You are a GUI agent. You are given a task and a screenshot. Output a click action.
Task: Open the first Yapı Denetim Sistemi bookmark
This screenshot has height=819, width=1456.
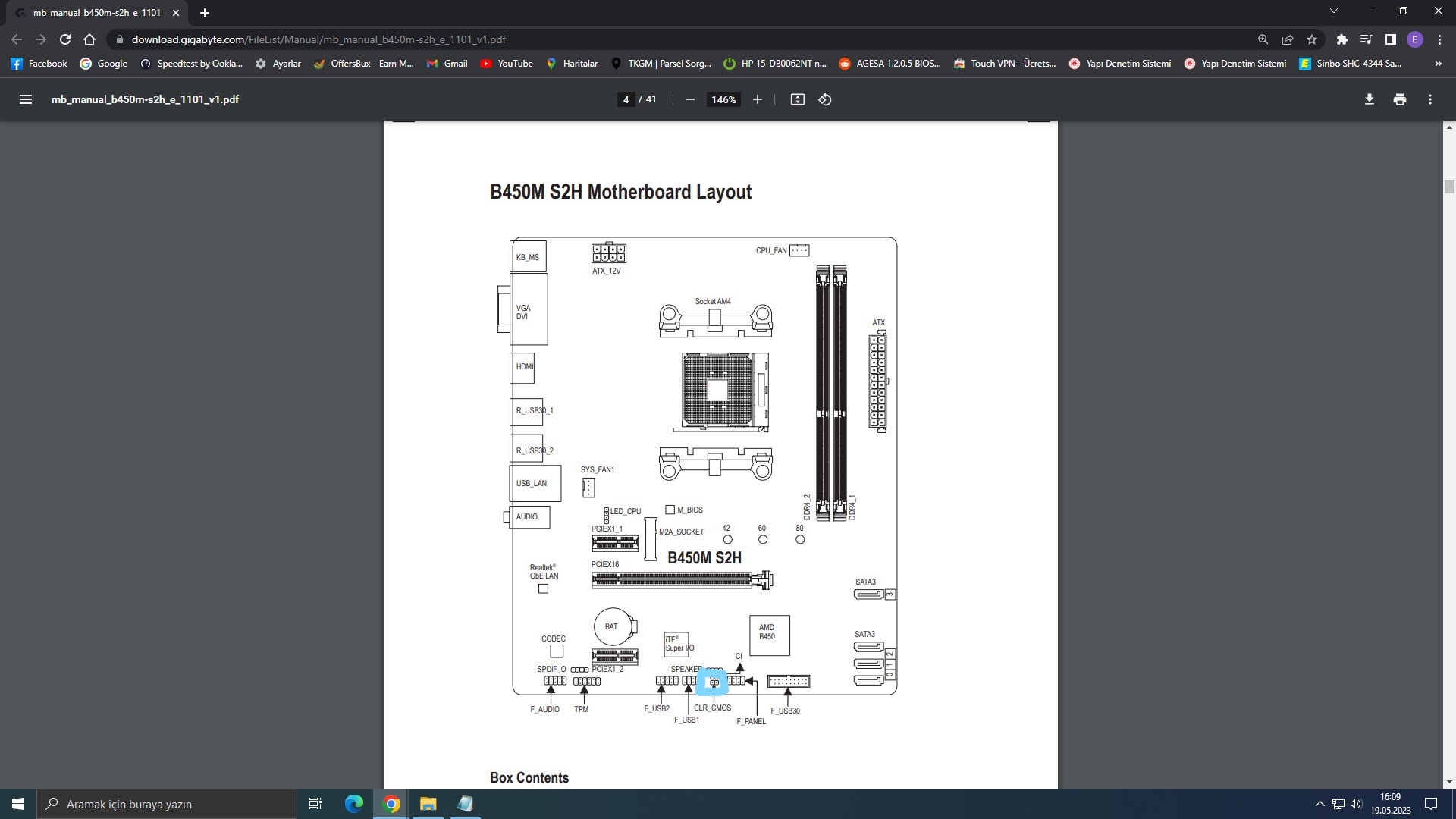coord(1119,64)
